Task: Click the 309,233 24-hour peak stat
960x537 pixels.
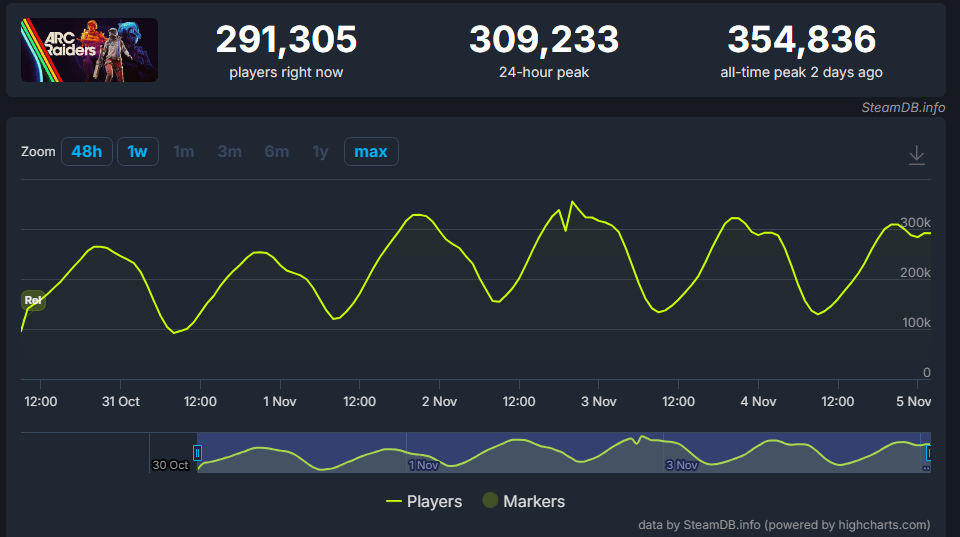Action: (544, 40)
